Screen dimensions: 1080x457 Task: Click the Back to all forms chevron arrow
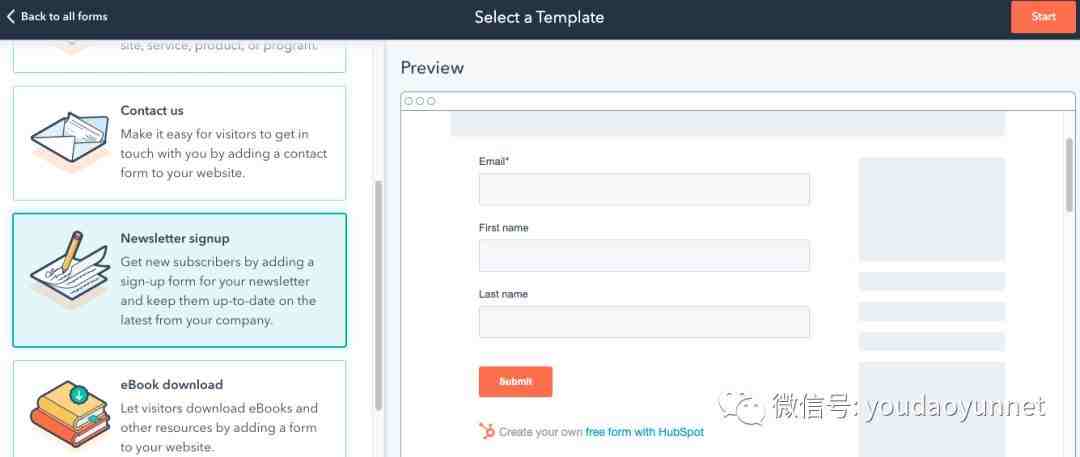point(10,16)
